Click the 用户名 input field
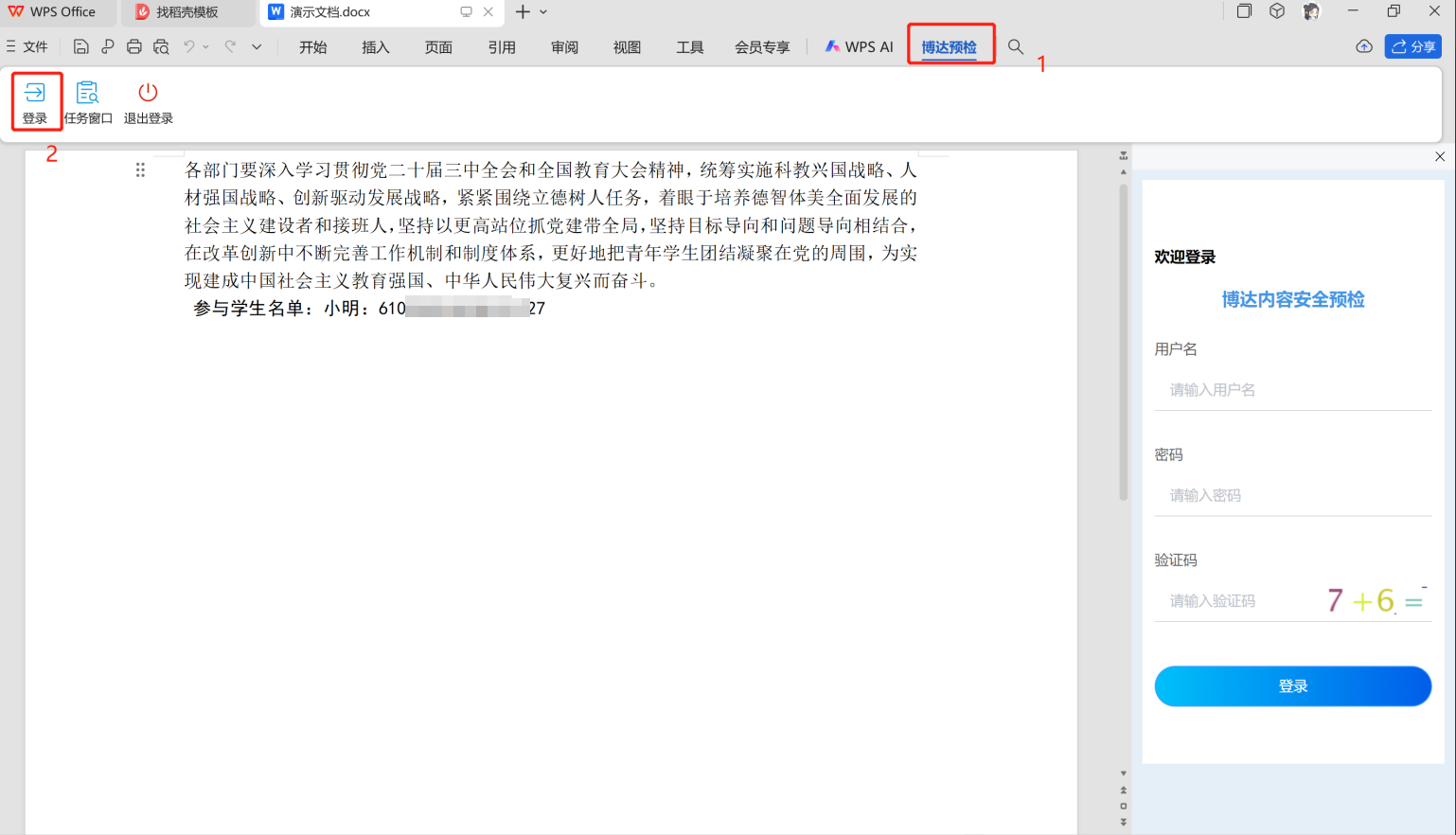Viewport: 1456px width, 835px height. tap(1292, 390)
